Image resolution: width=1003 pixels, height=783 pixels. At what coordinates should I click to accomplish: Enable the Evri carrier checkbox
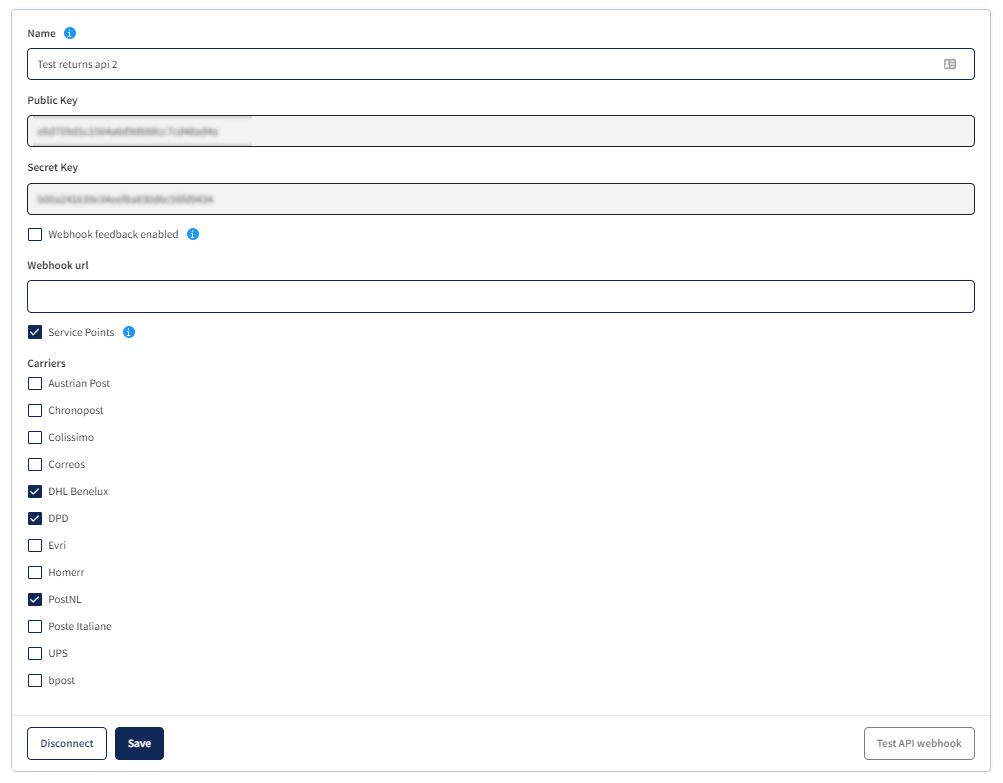(x=35, y=546)
